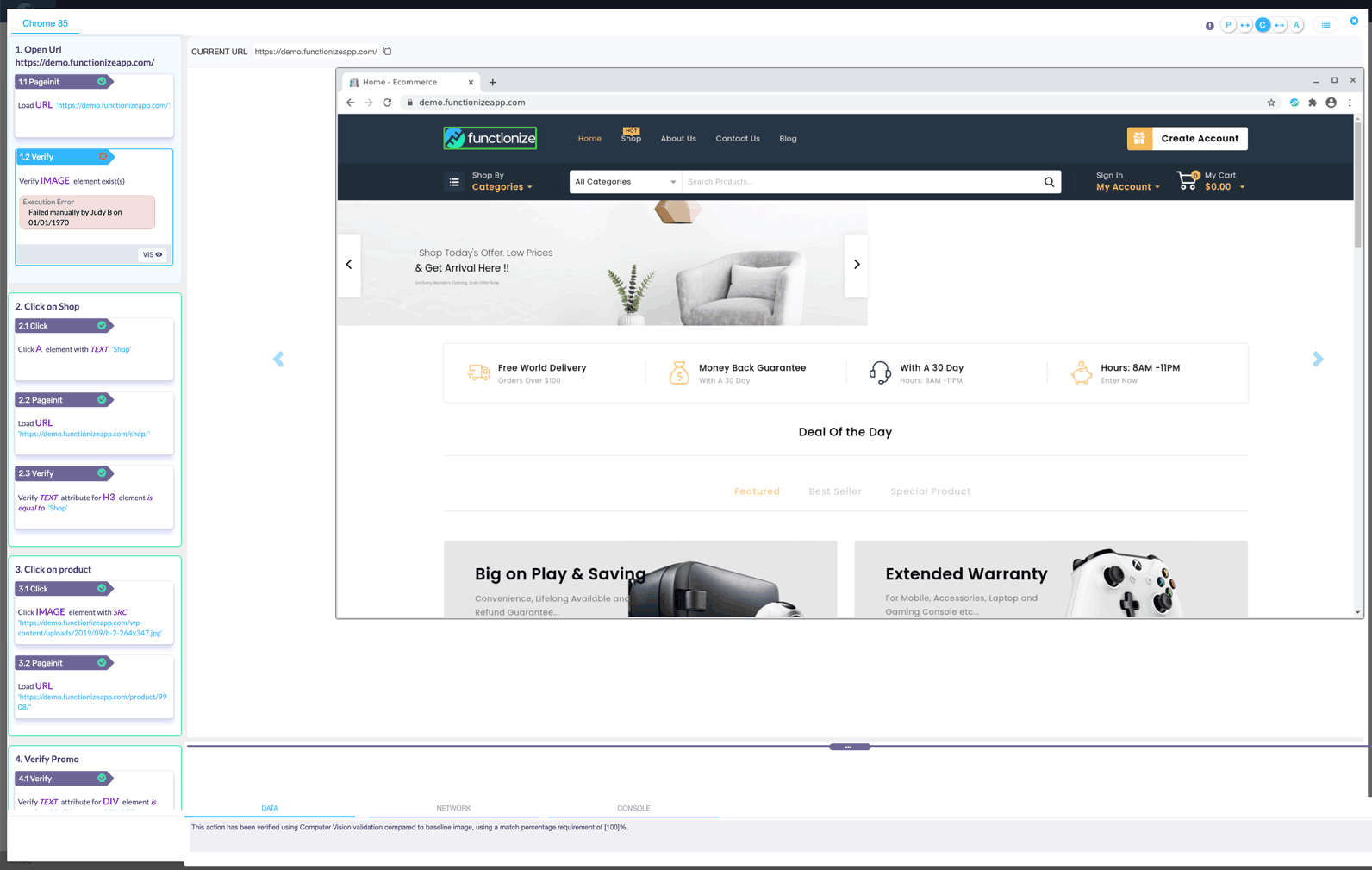This screenshot has width=1372, height=870.
Task: Select the 1.2 Verify step header
Action: [65, 157]
